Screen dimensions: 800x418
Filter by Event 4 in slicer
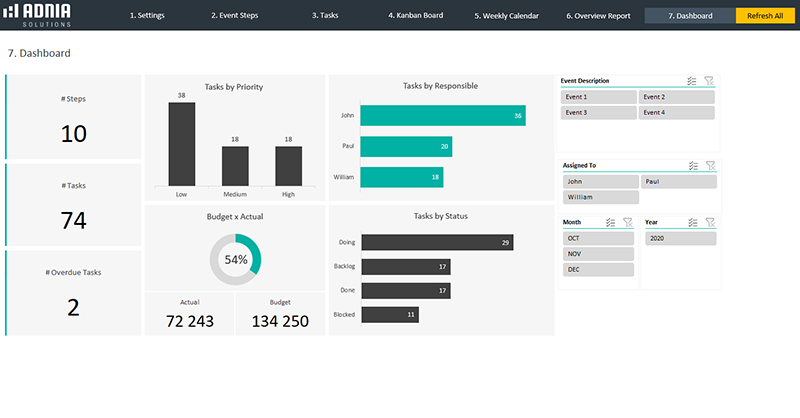(x=677, y=112)
